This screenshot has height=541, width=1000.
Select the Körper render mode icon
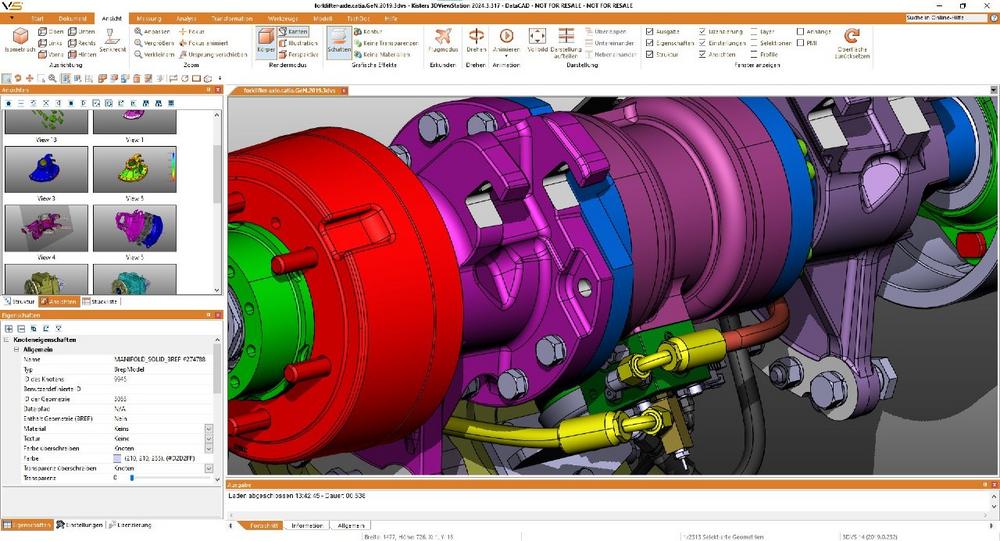pos(266,40)
